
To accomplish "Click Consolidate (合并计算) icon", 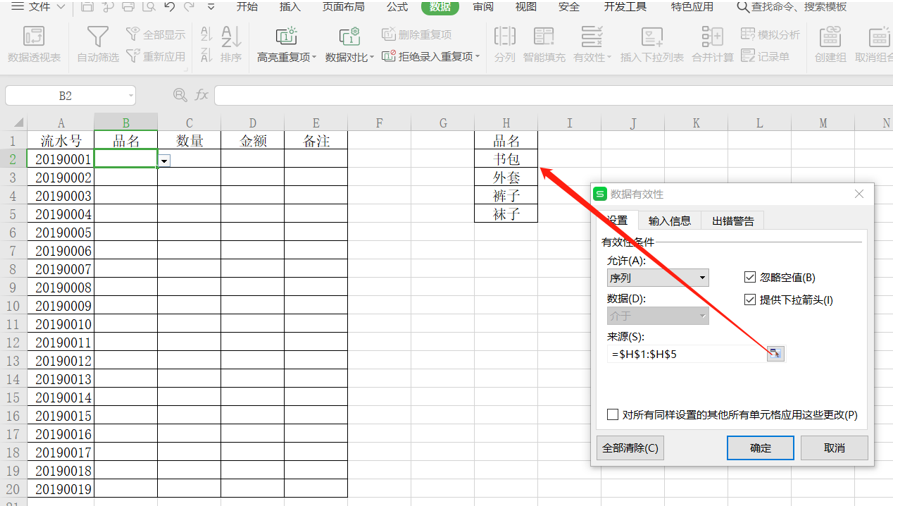I will tap(712, 37).
